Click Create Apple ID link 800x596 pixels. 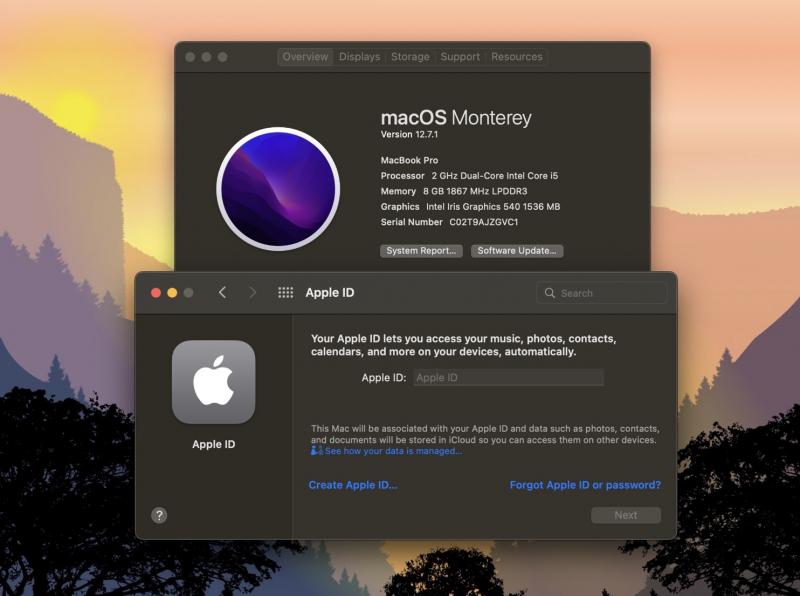pyautogui.click(x=353, y=485)
